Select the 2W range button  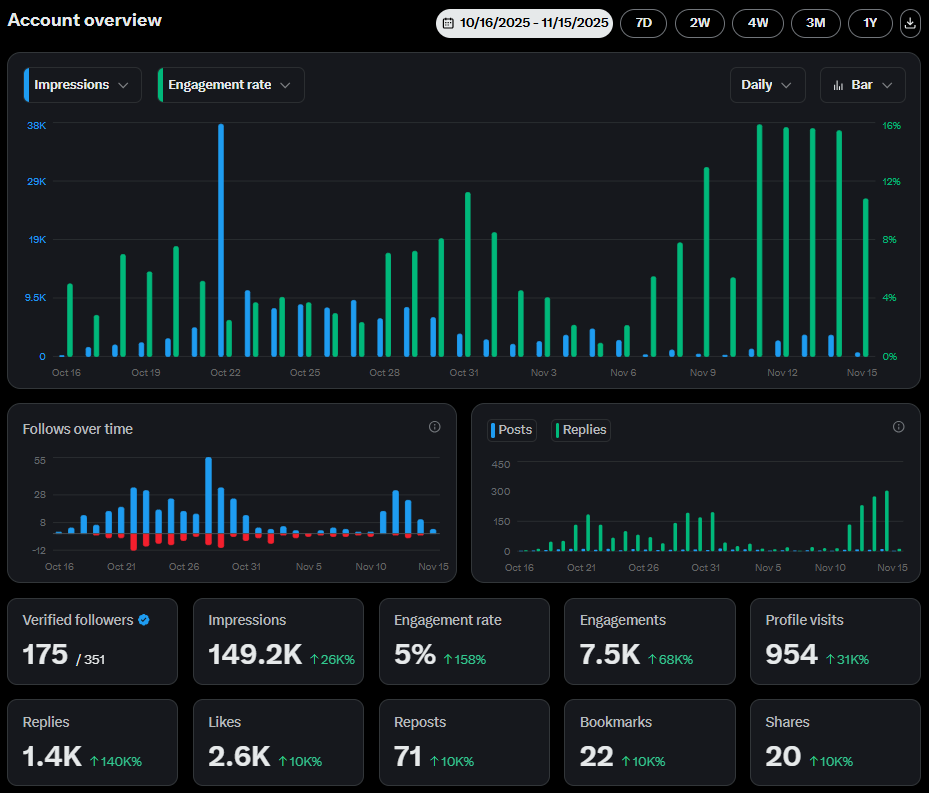[x=699, y=23]
